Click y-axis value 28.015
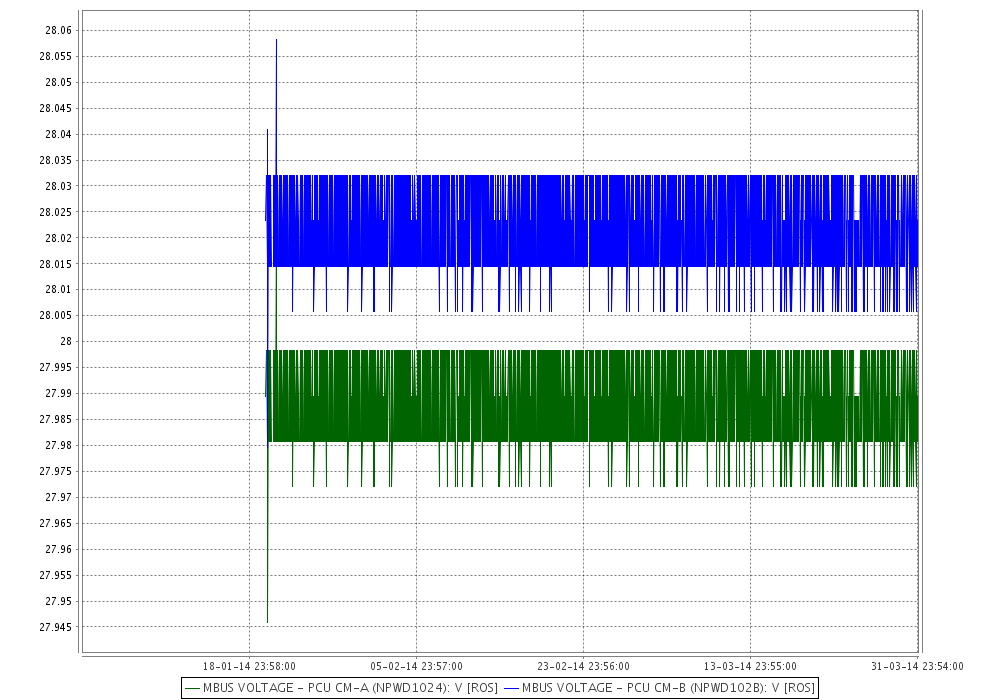Screen dimensions: 1000x700 [56, 264]
